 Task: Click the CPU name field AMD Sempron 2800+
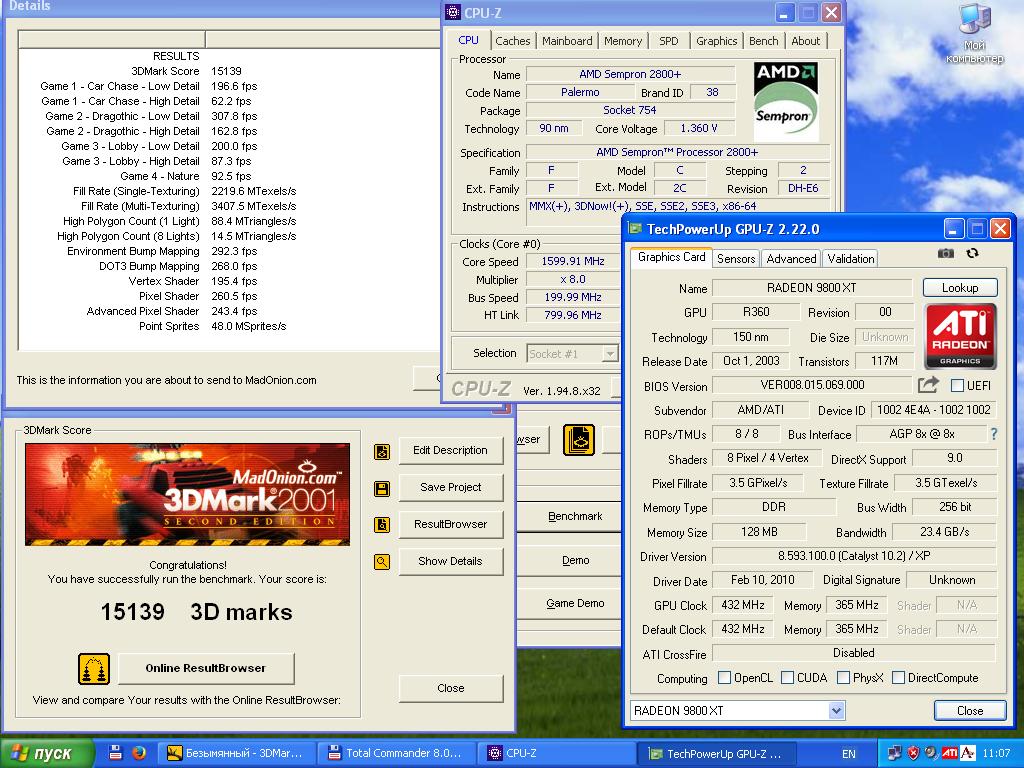coord(630,74)
